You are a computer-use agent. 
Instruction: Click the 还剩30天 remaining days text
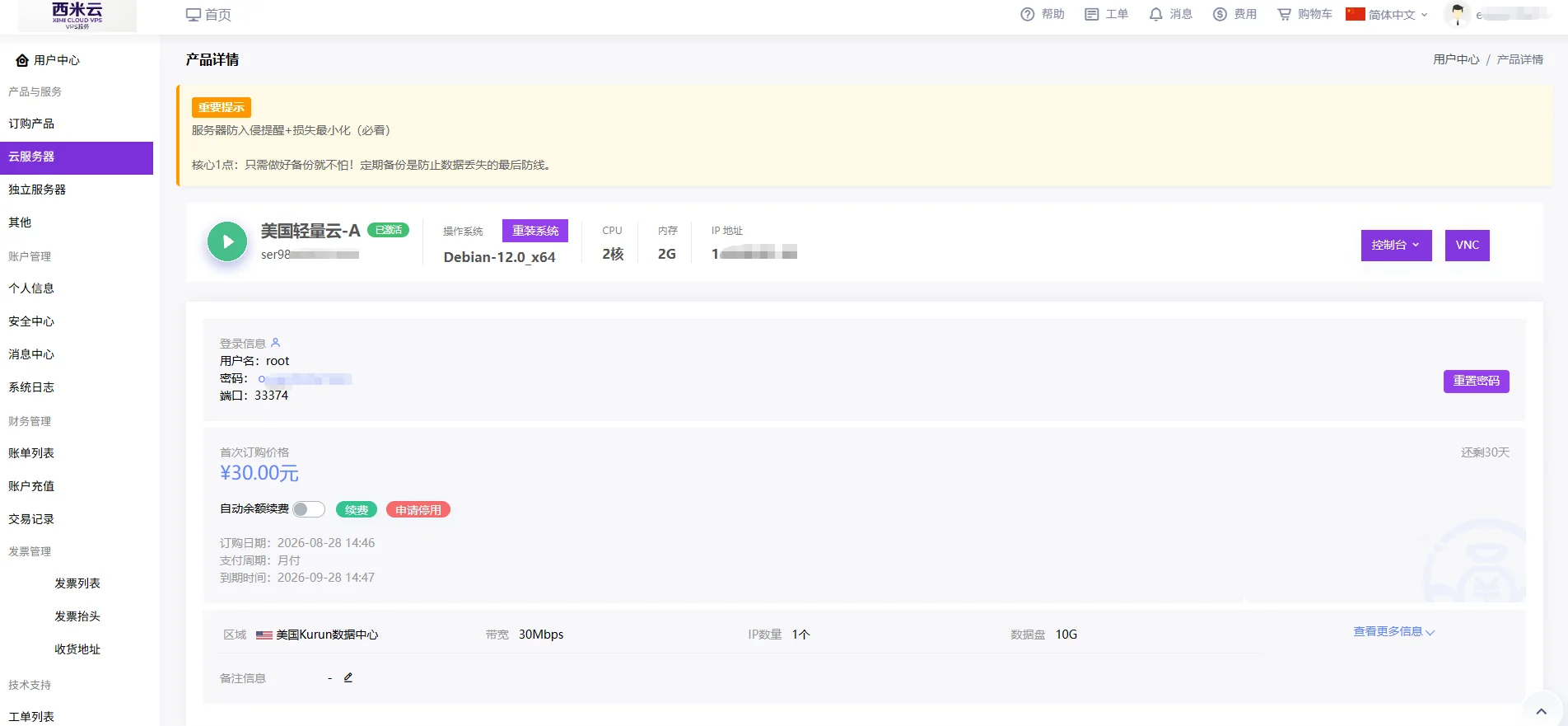[1485, 452]
